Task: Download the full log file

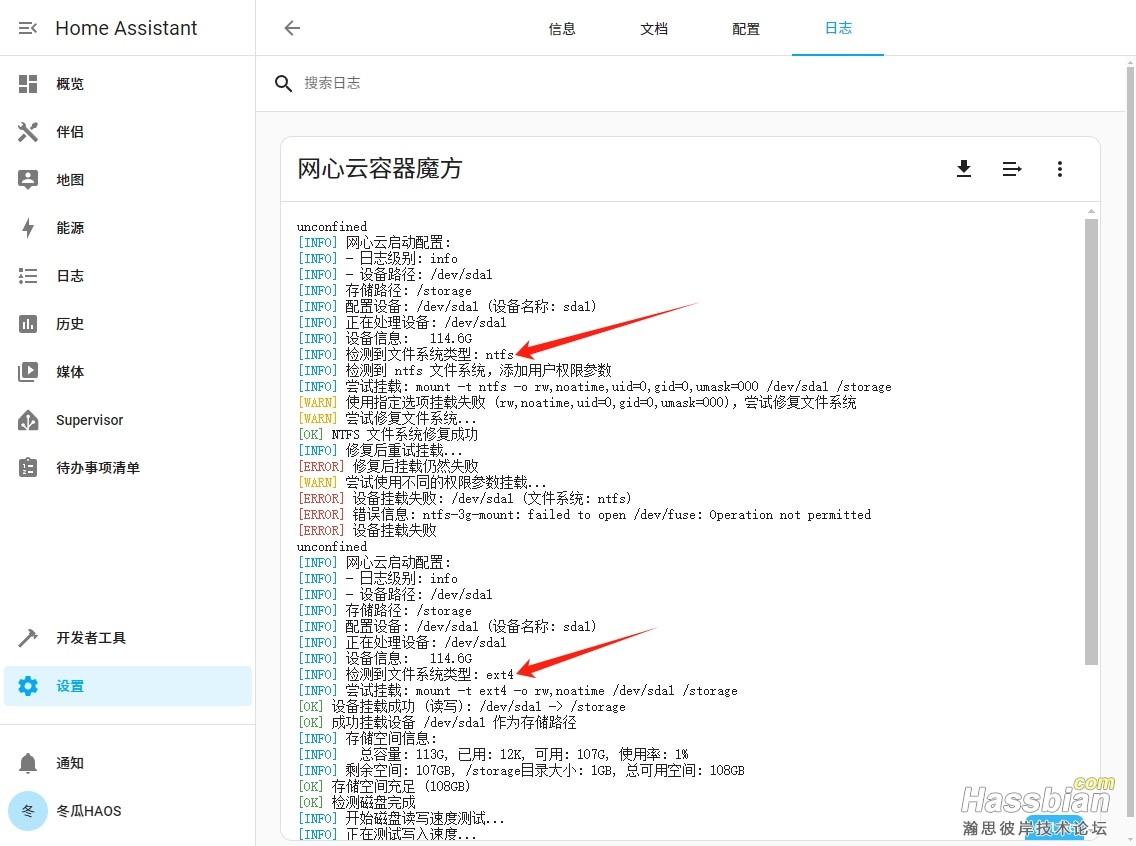Action: [964, 169]
